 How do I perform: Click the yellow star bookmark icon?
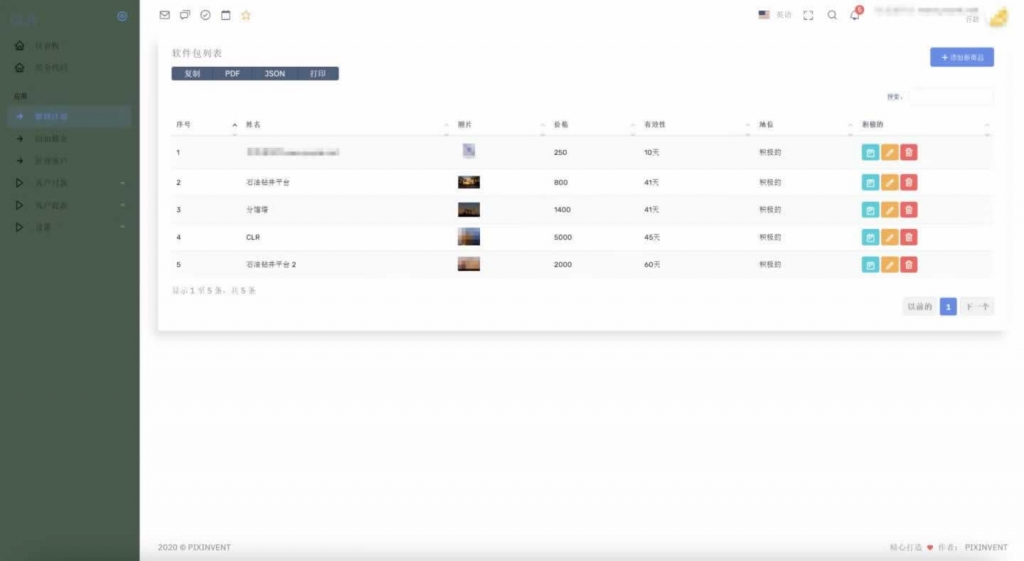click(246, 15)
